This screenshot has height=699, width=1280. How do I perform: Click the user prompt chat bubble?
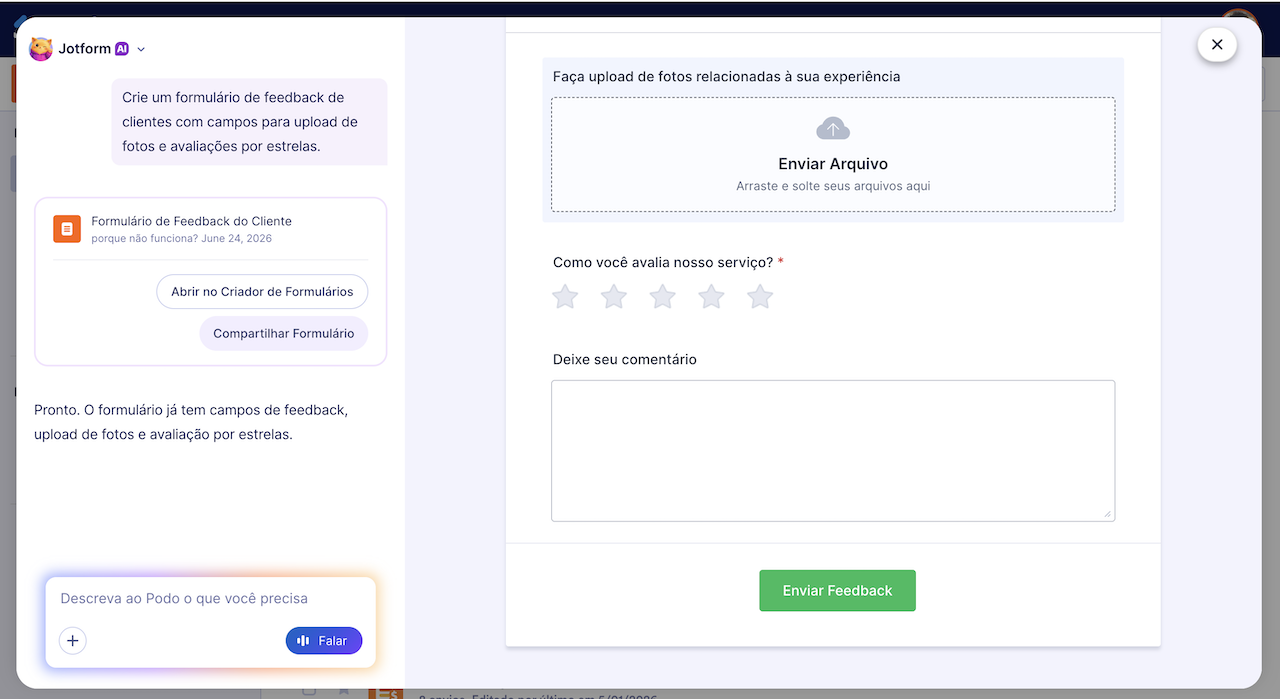(249, 122)
